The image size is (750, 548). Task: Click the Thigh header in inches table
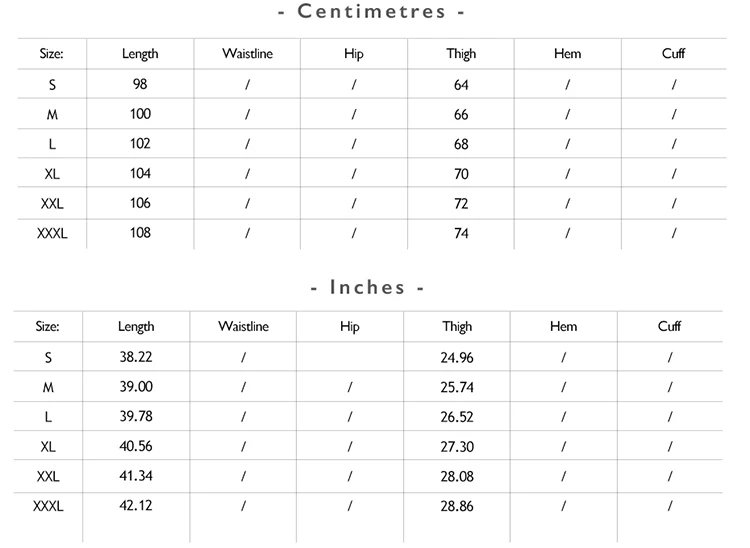457,327
